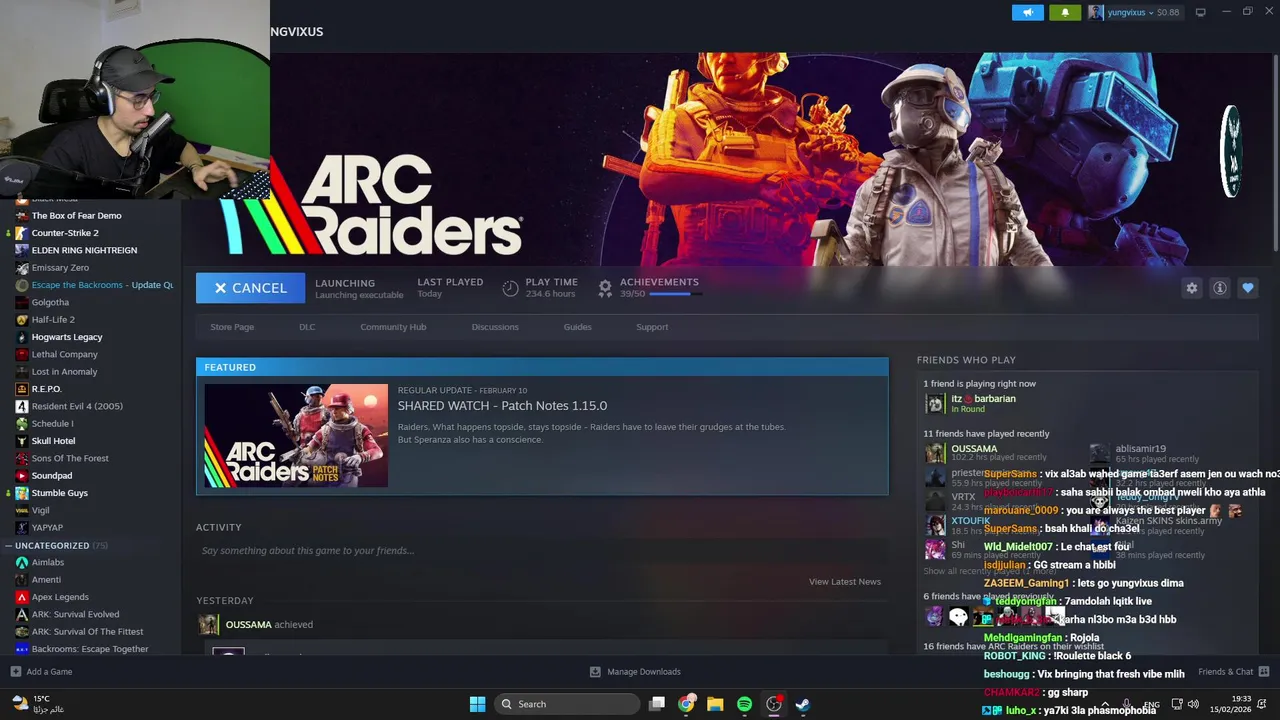Open SHARED WATCH Patch Notes 1.15.0 headline
The image size is (1280, 720).
click(x=502, y=406)
